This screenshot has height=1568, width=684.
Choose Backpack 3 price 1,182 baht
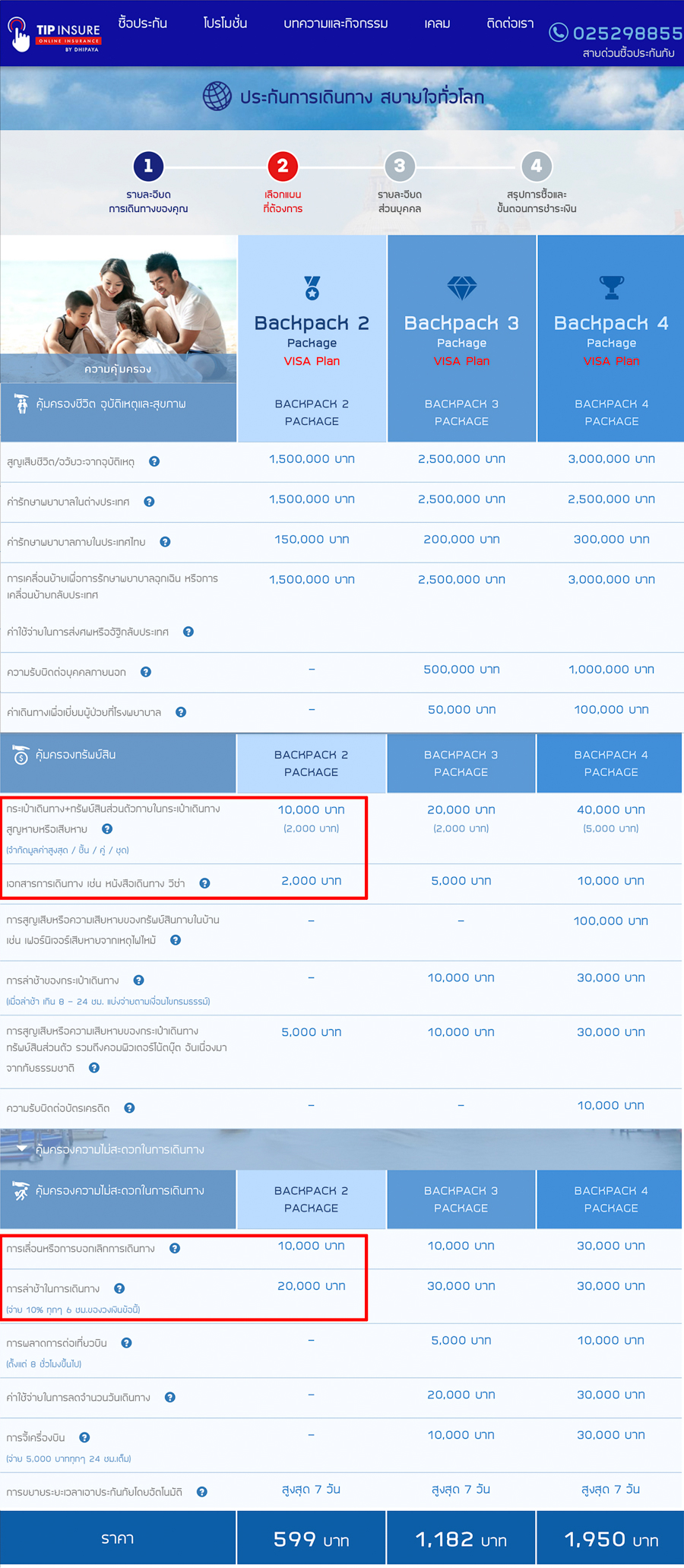click(x=461, y=1540)
